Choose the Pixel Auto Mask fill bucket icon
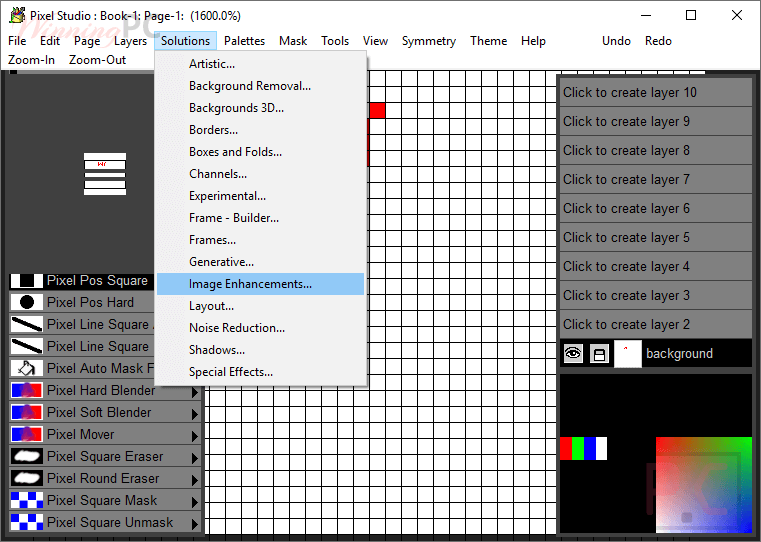This screenshot has height=542, width=761. click(27, 368)
